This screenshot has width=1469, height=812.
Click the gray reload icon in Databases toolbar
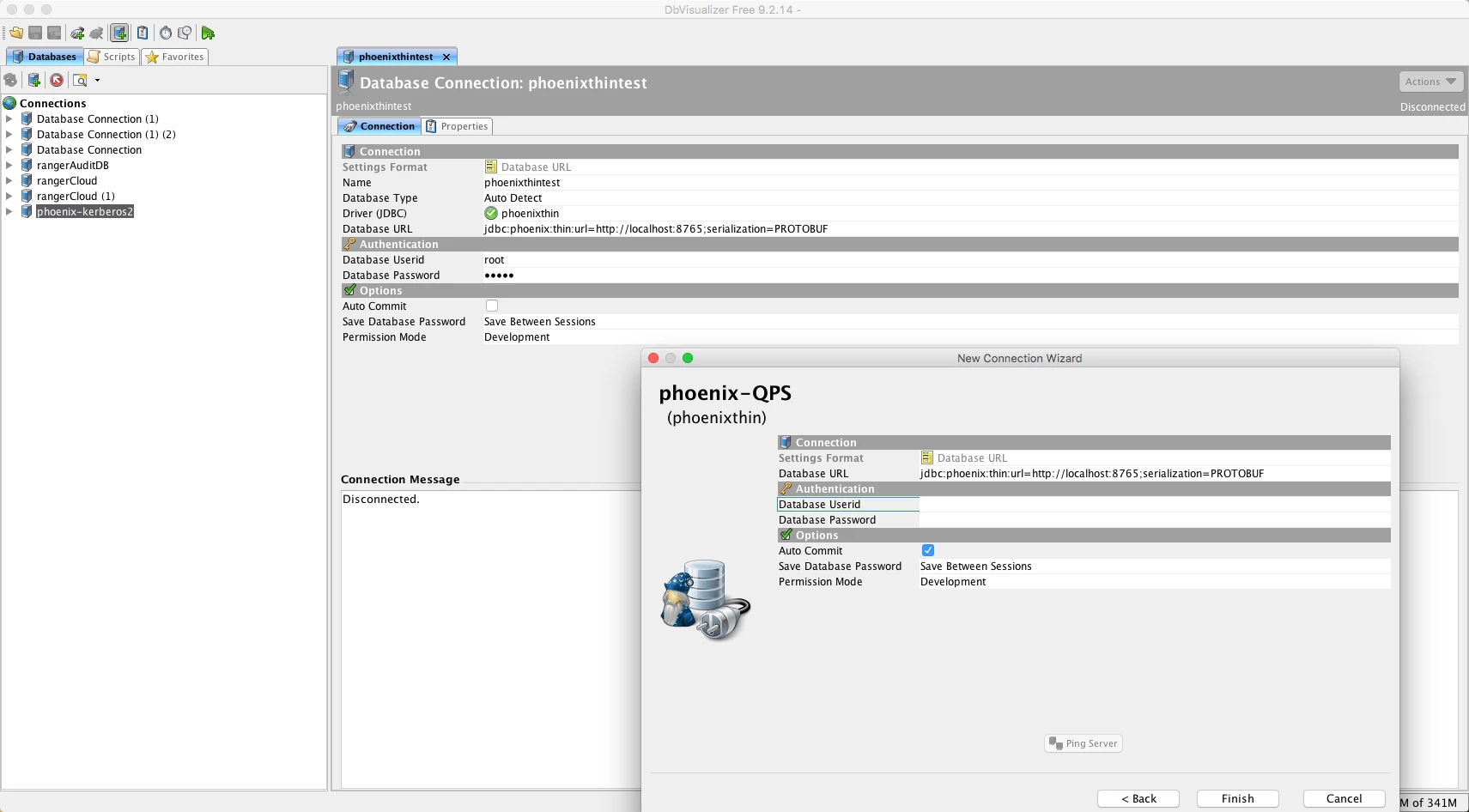11,80
